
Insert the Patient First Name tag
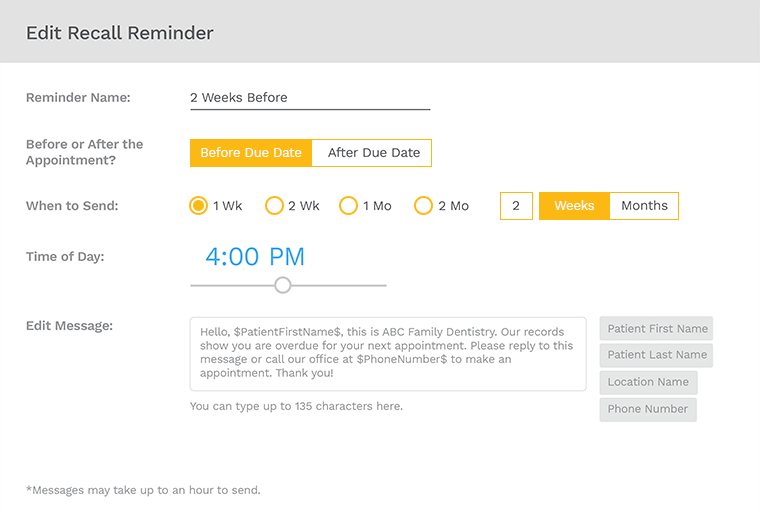pyautogui.click(x=656, y=329)
